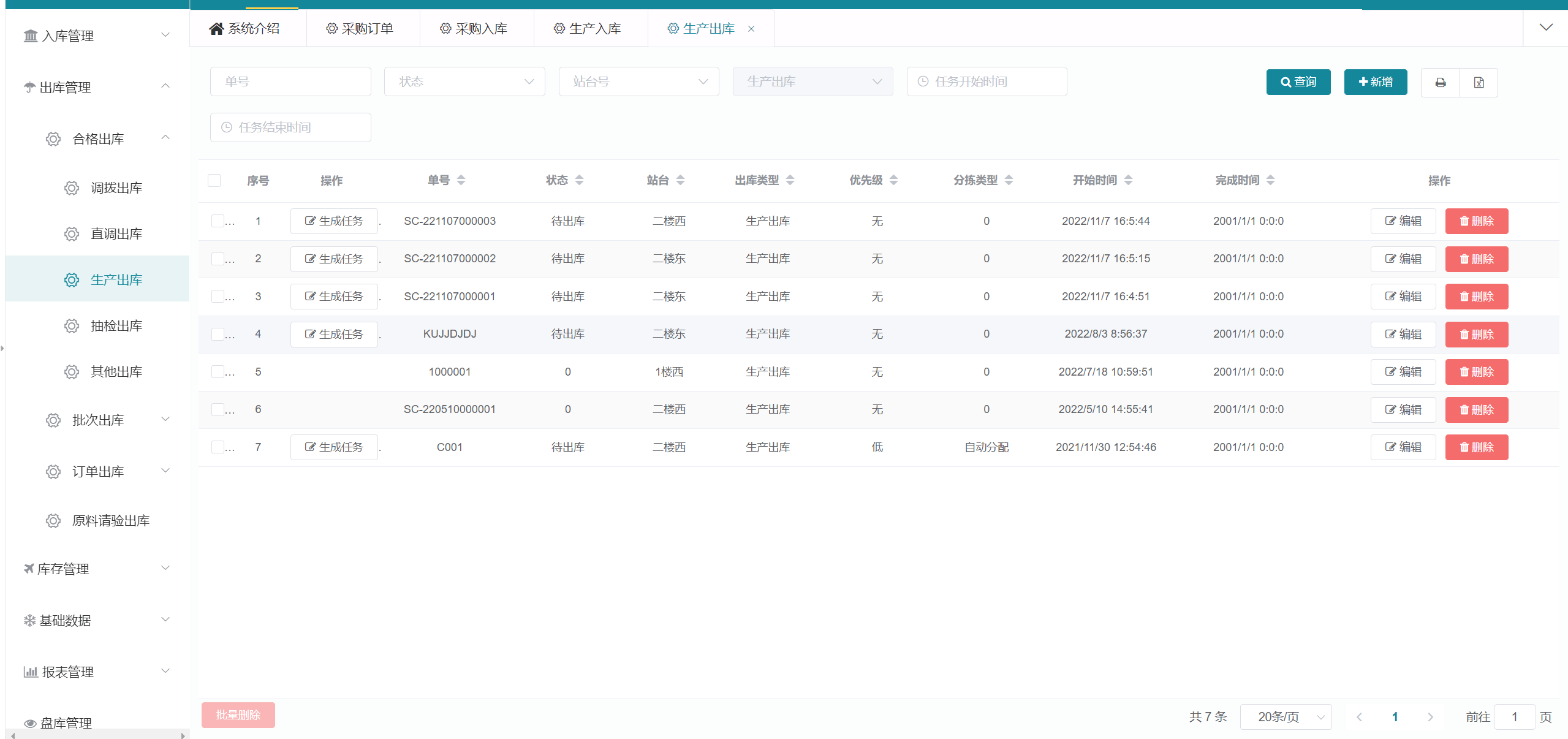Check the row for SC-221107000002
Image resolution: width=1568 pixels, height=739 pixels.
point(218,259)
